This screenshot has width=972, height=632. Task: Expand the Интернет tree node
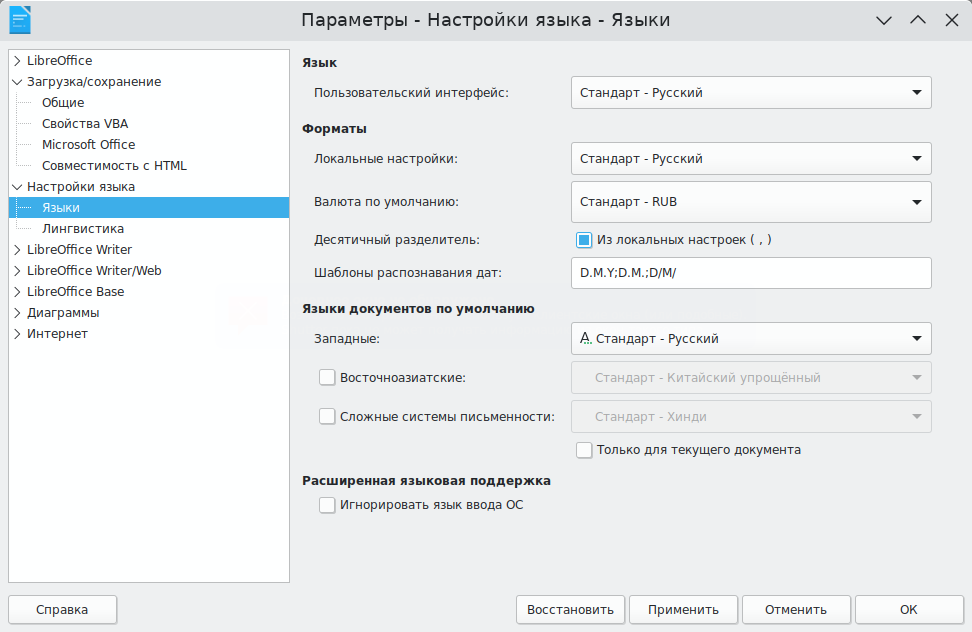coord(17,333)
